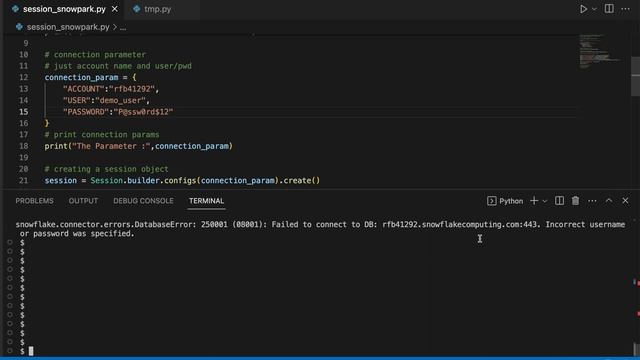Click the rfb41292.snowflakecomputing.com:443 text
640x360 pixels.
tap(461, 224)
